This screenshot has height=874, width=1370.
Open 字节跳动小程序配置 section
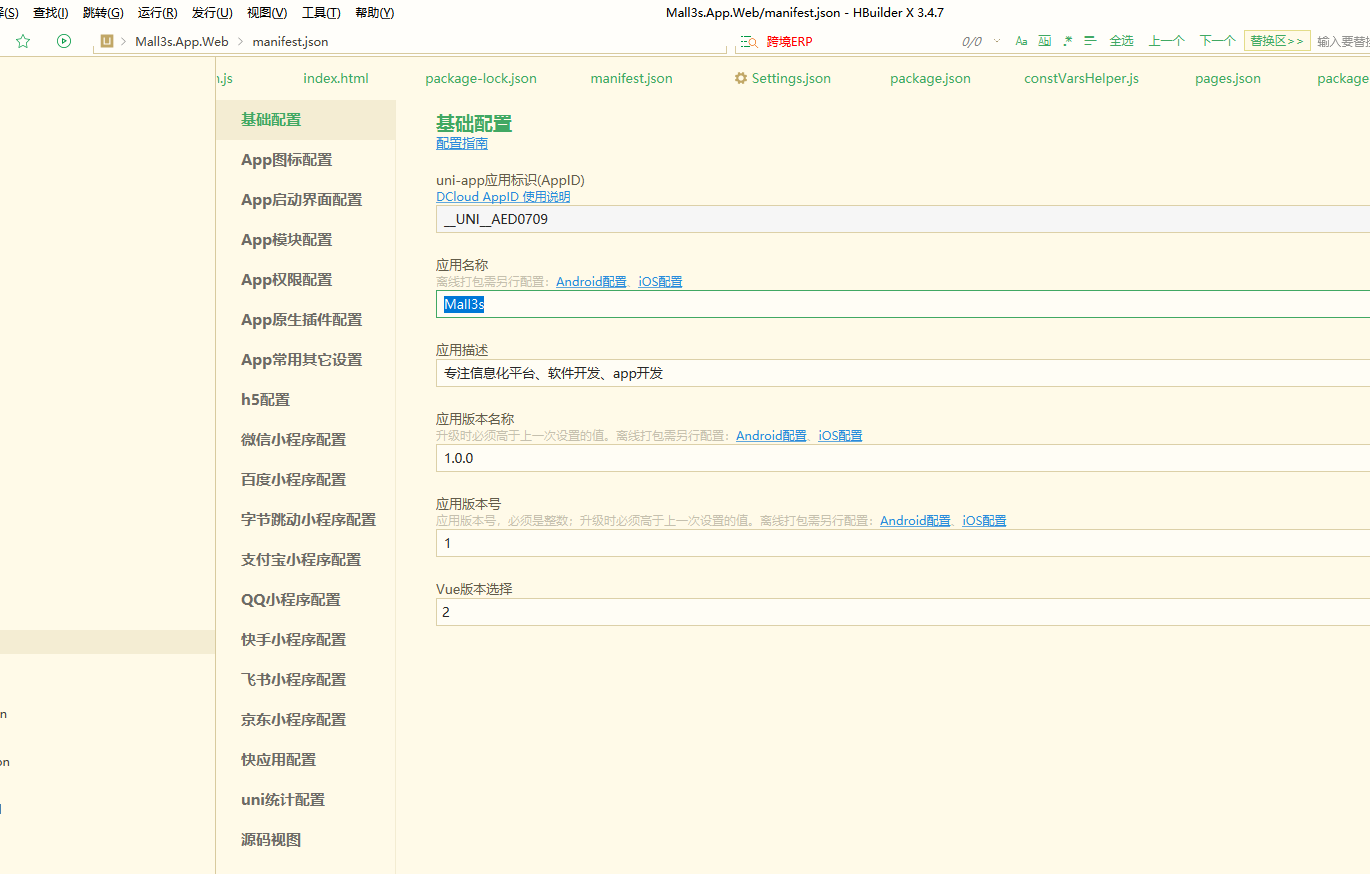click(306, 519)
